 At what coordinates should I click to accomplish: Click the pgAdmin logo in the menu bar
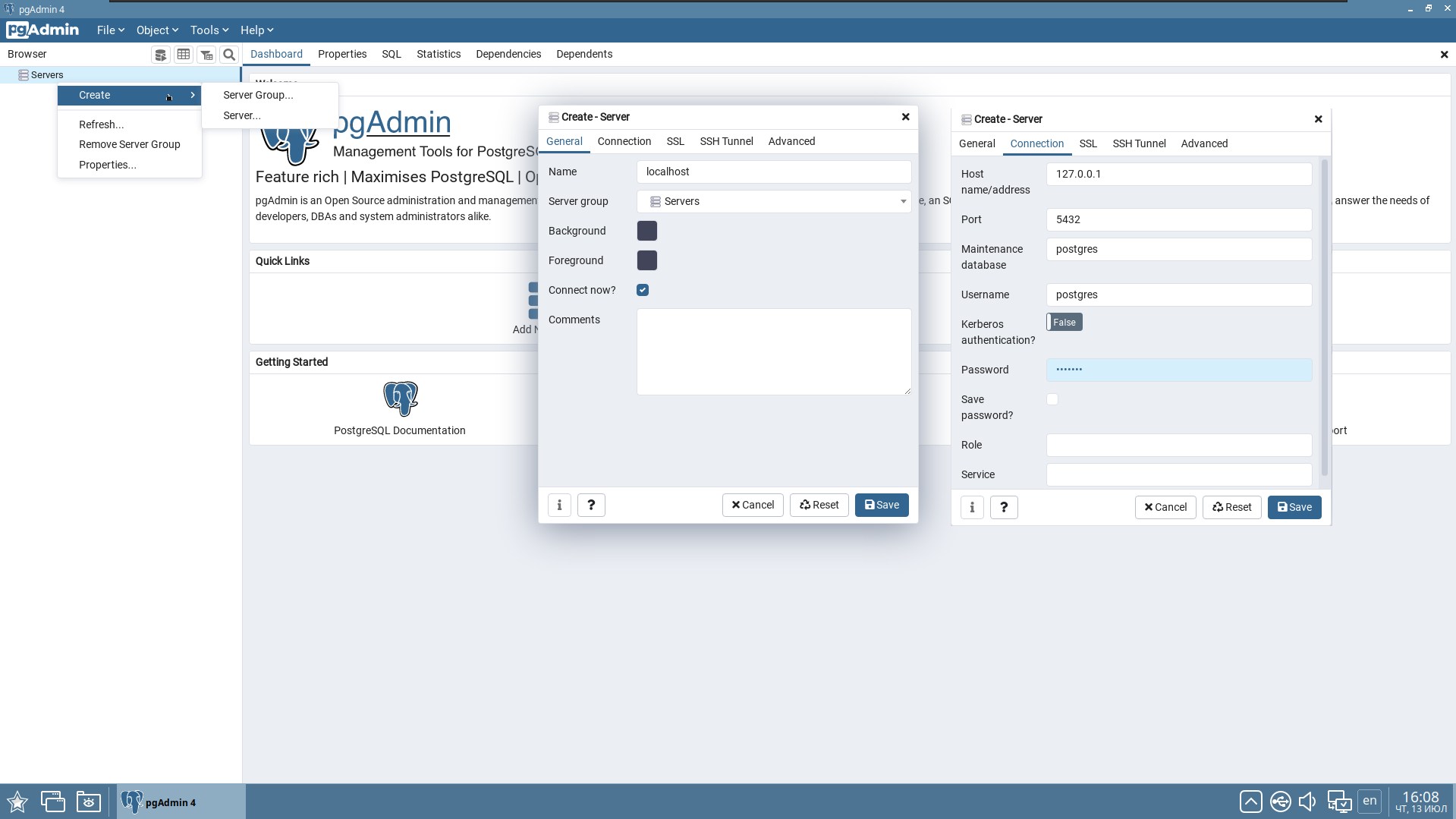[42, 30]
